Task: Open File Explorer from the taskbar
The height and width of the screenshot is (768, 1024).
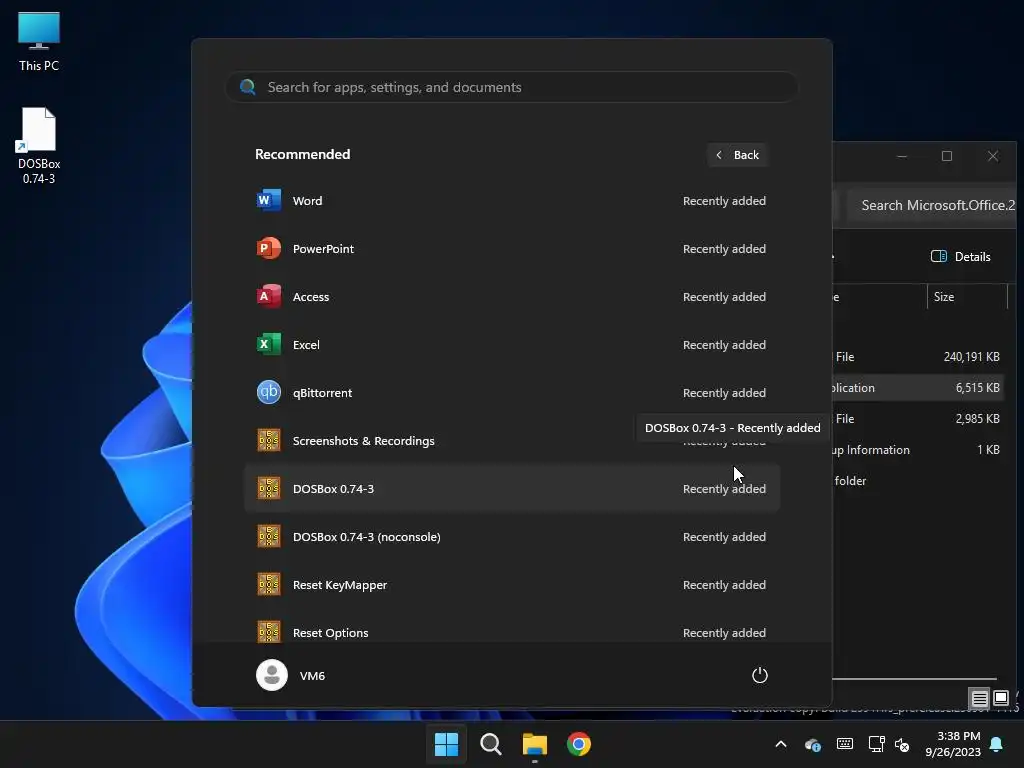Action: 535,744
